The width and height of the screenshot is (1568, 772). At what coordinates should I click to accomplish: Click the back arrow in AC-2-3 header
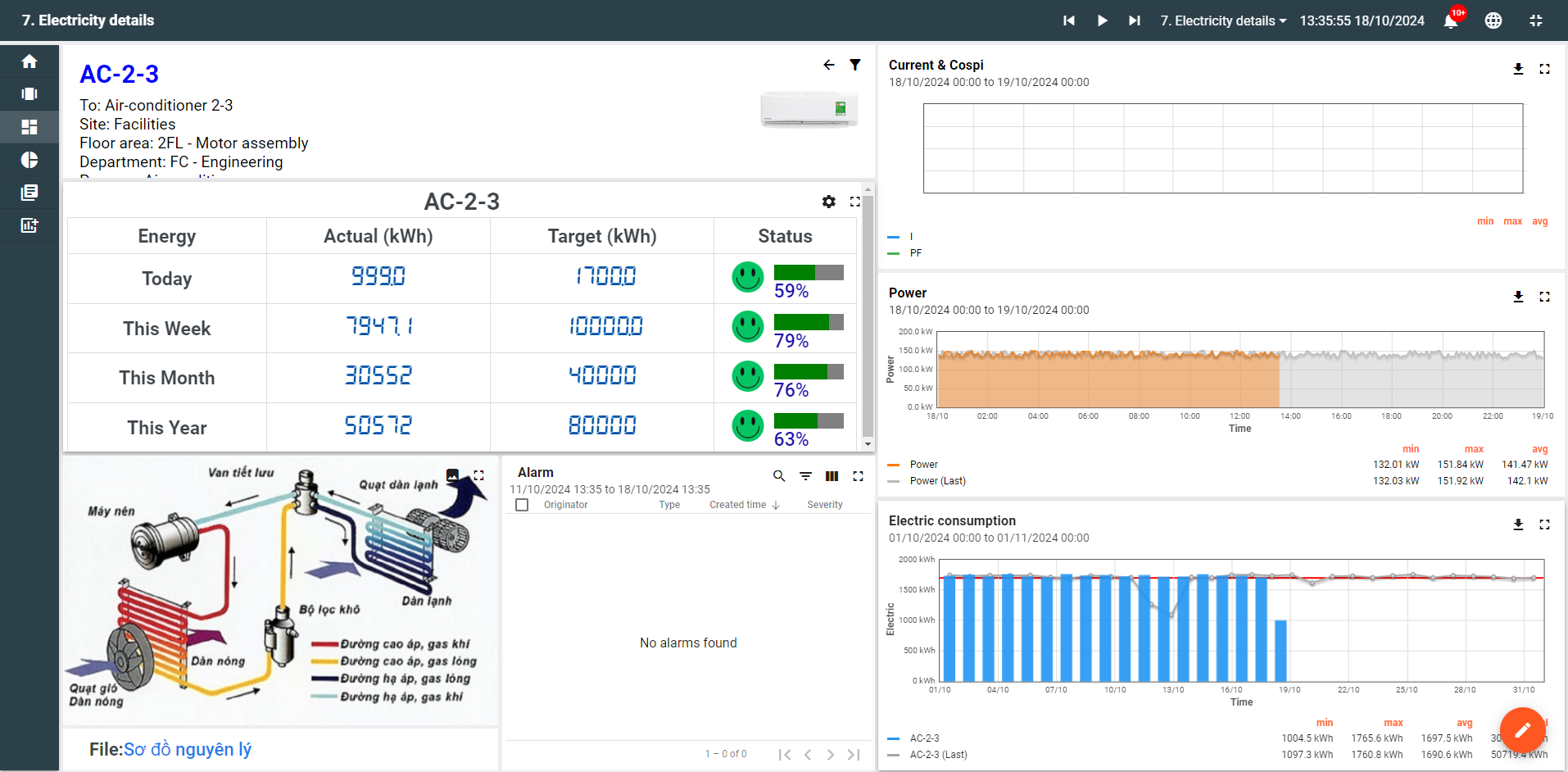(829, 65)
